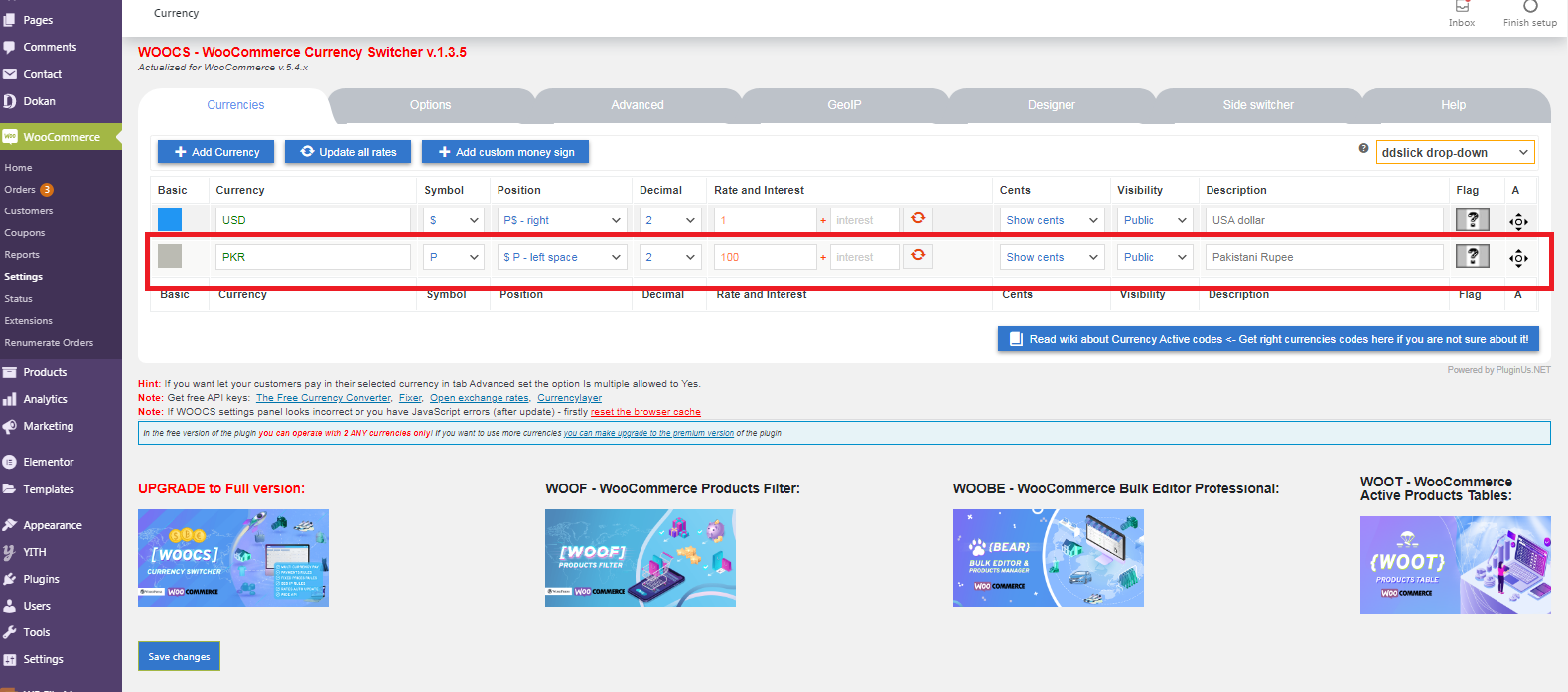Open Visibility Public dropdown for USD
This screenshot has width=1568, height=692.
(x=1155, y=220)
